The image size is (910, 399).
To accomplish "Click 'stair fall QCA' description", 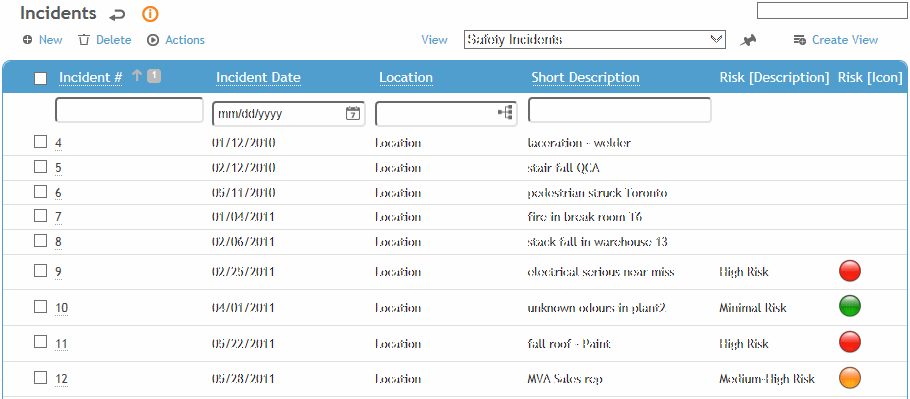I will [x=563, y=168].
